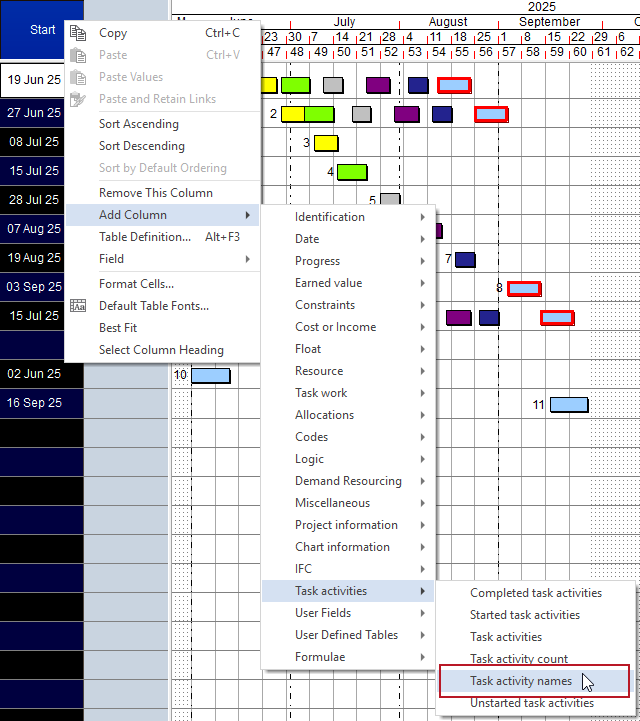Click the Copy icon in context menu
Image resolution: width=640 pixels, height=721 pixels.
click(78, 33)
